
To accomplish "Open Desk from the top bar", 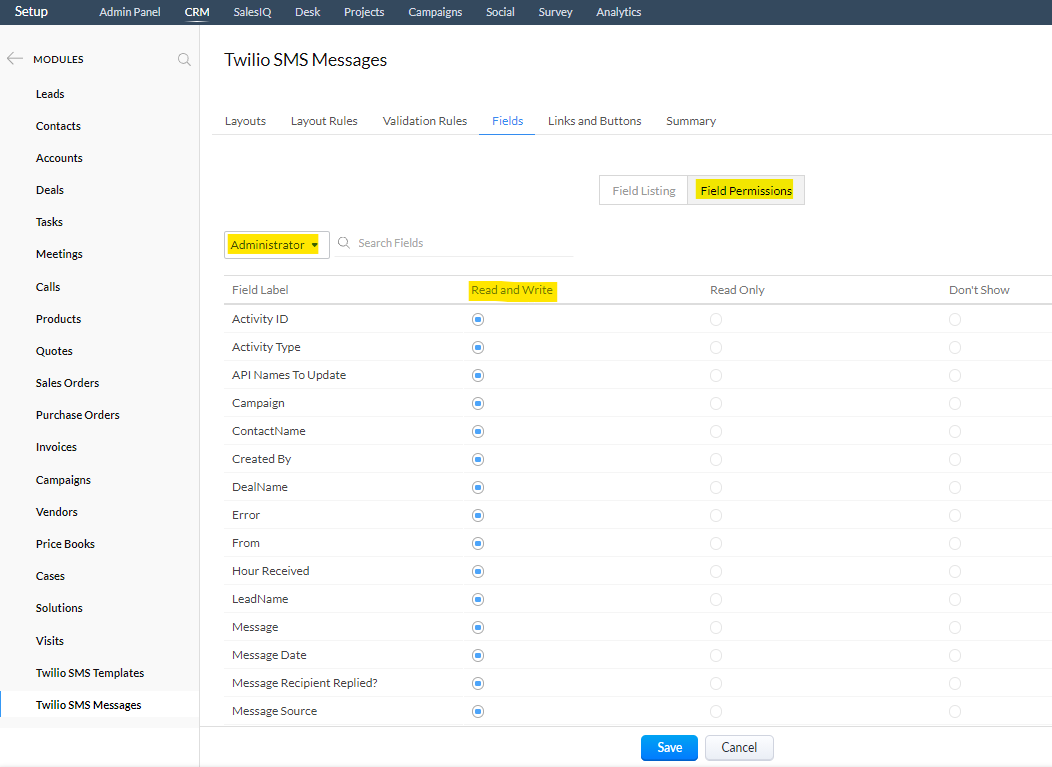I will click(x=307, y=12).
